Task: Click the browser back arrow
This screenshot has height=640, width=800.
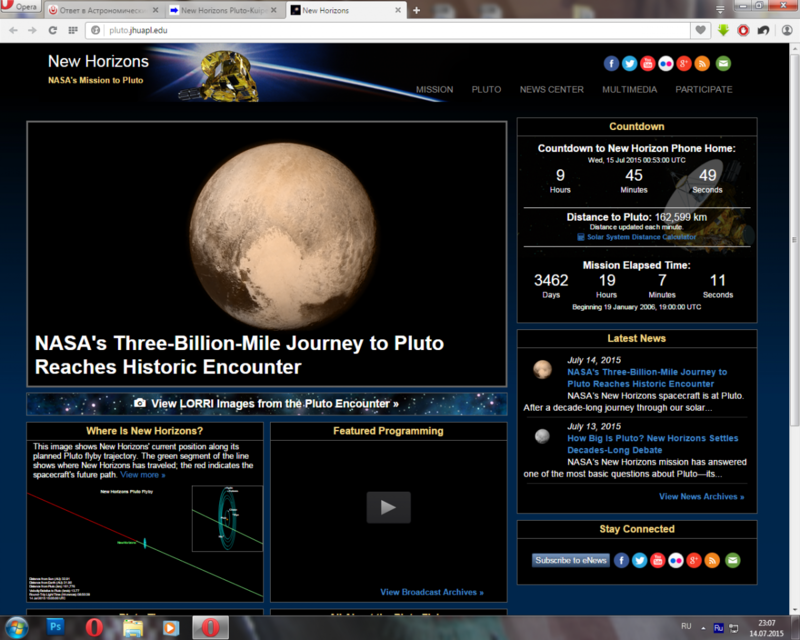Action: 13,31
